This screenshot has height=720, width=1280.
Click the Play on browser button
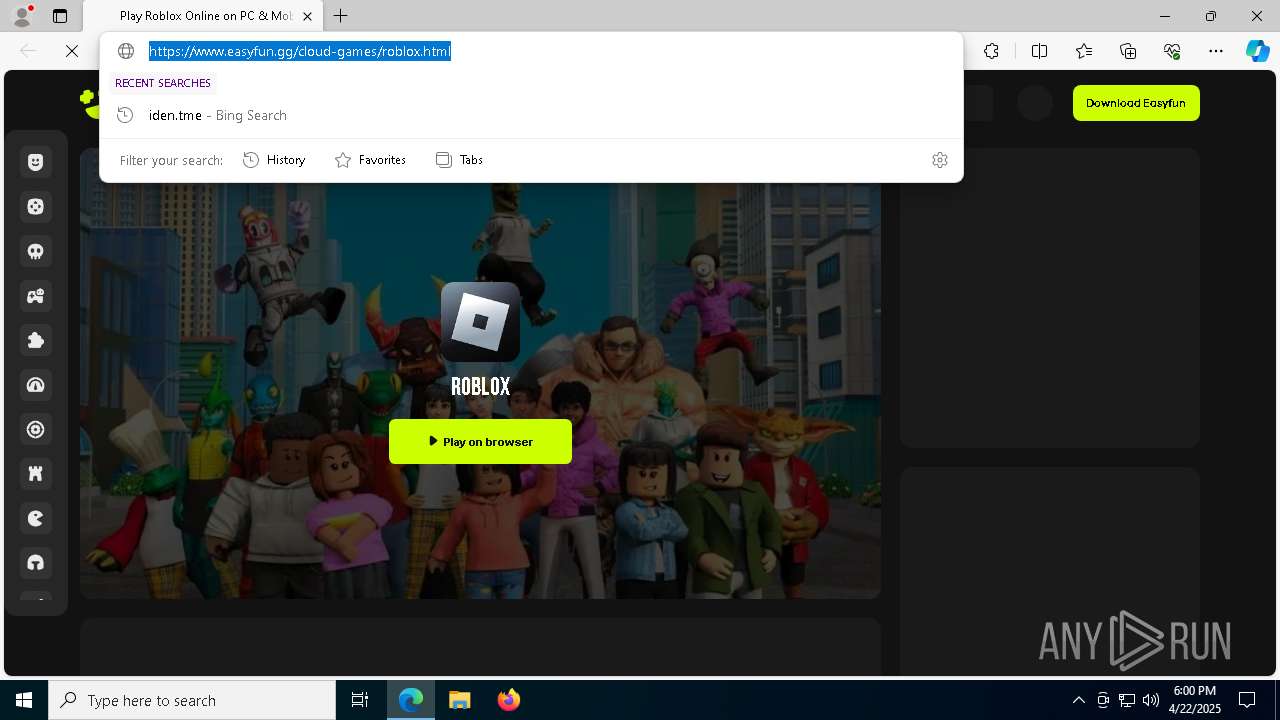[480, 441]
